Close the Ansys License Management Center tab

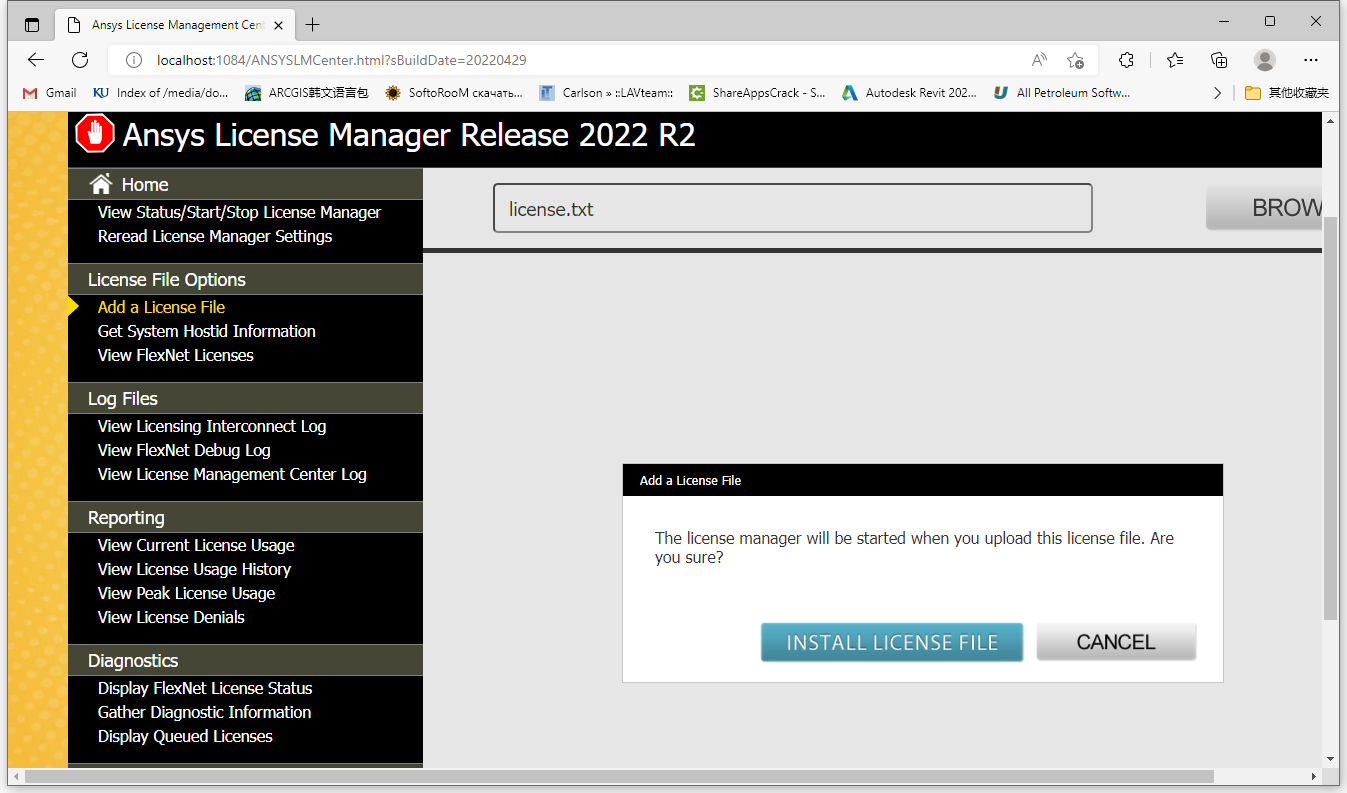(x=278, y=25)
